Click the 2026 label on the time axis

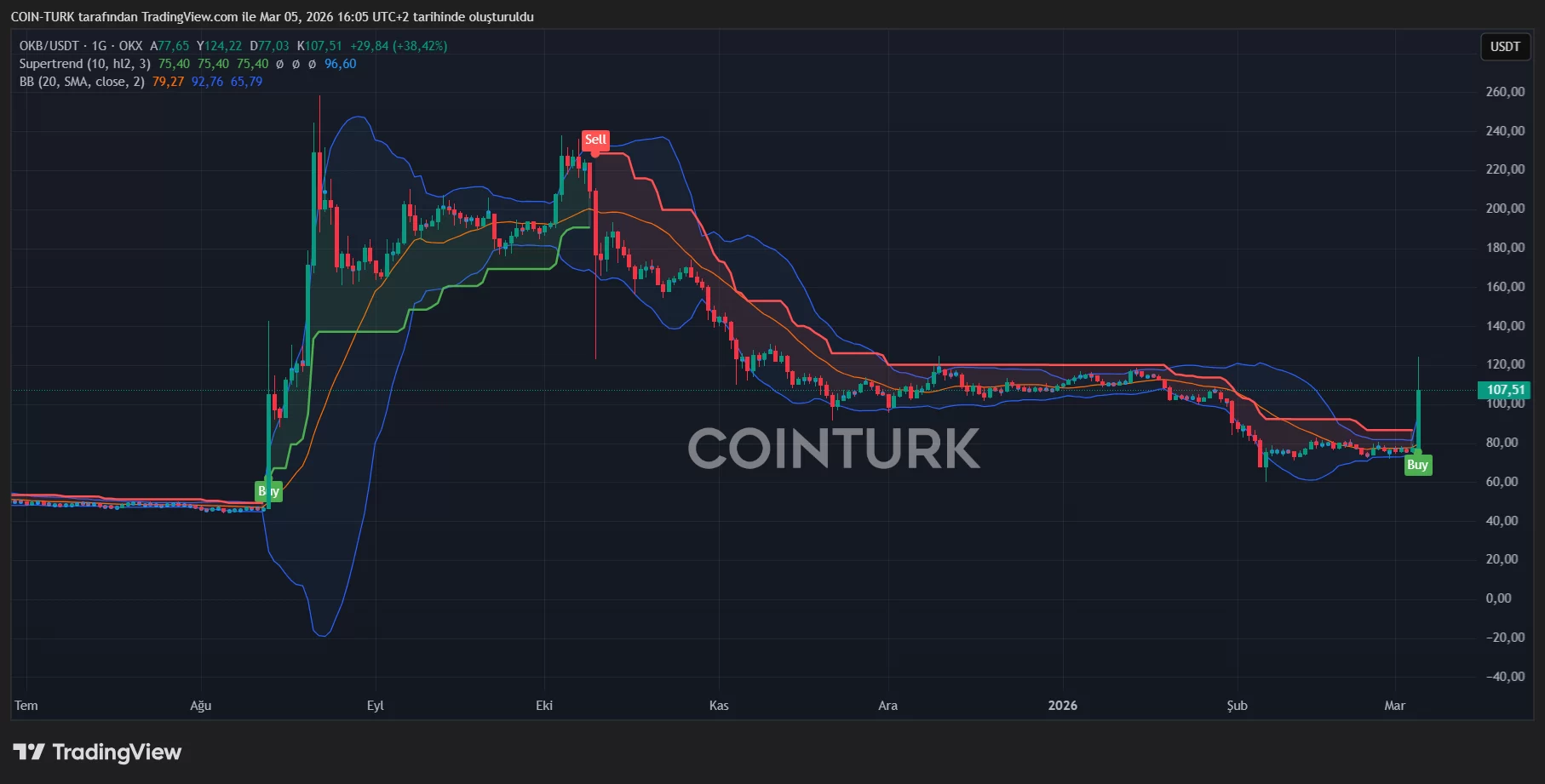(1062, 706)
